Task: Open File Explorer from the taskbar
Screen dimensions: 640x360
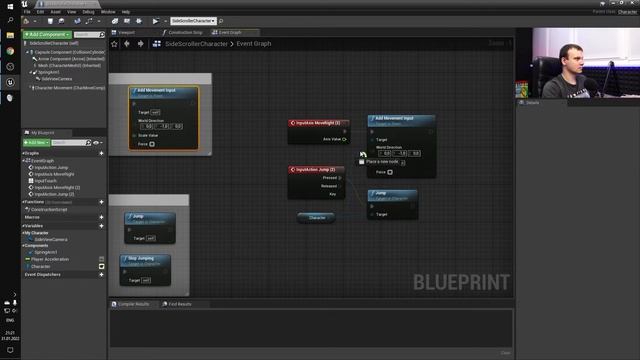Action: coord(10,36)
